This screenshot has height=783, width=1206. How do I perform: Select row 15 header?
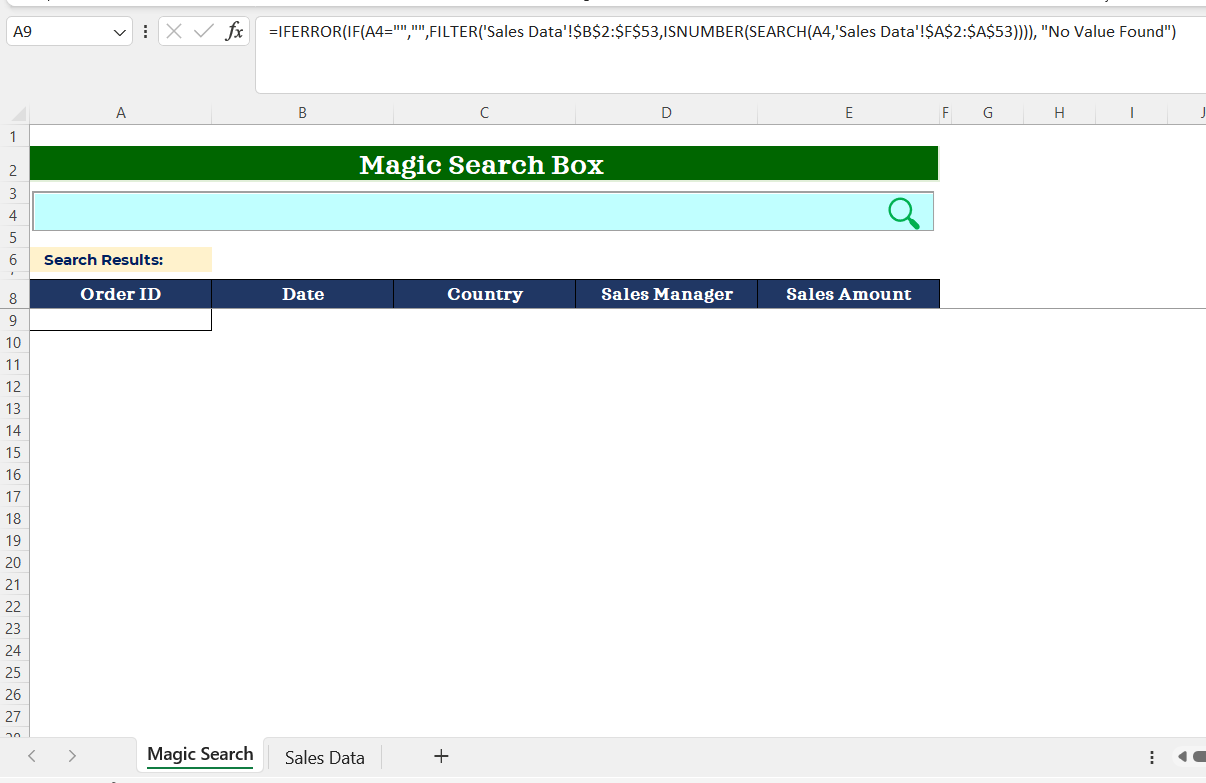pyautogui.click(x=14, y=453)
